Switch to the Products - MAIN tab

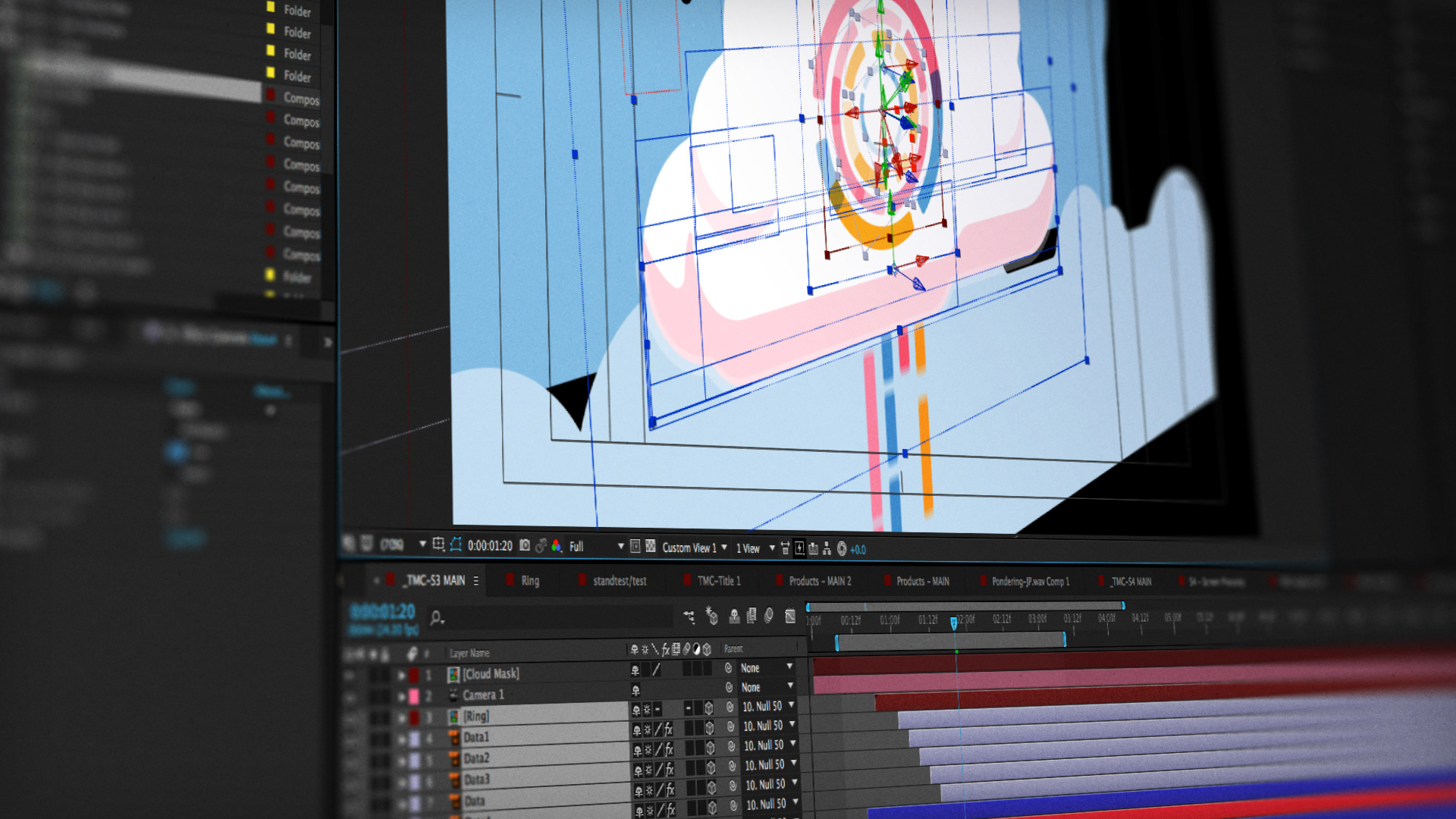922,582
